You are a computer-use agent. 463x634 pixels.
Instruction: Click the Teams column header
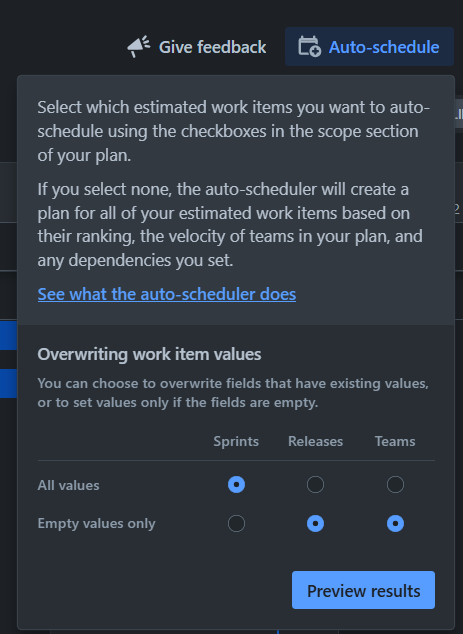(395, 441)
